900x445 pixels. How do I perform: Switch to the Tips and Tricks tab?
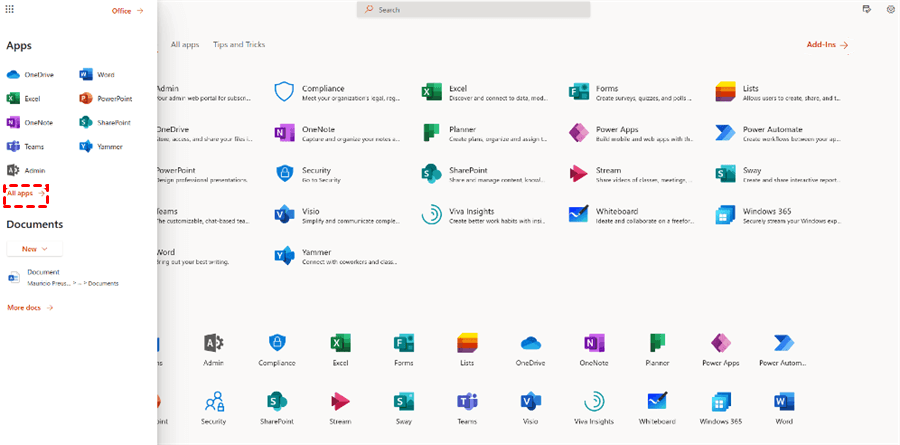(239, 44)
